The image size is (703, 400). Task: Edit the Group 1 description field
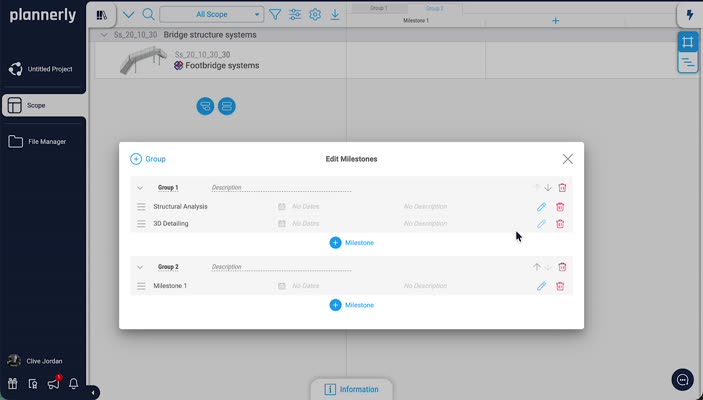click(x=281, y=187)
